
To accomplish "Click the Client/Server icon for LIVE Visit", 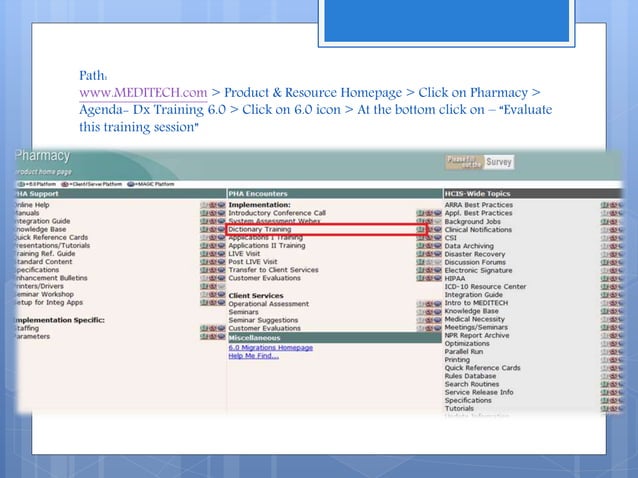I will pyautogui.click(x=429, y=254).
